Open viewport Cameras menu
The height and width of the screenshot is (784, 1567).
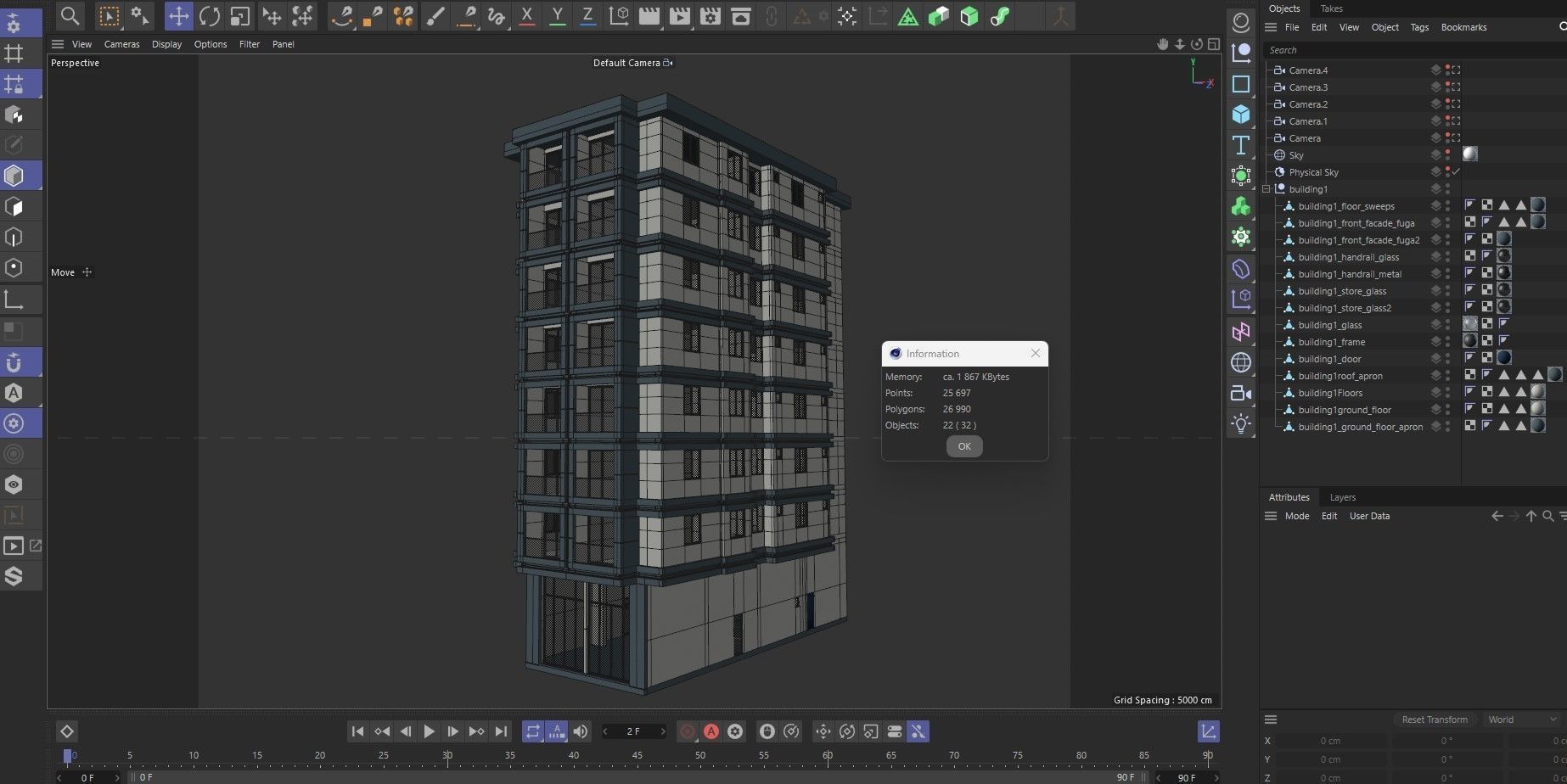(121, 44)
